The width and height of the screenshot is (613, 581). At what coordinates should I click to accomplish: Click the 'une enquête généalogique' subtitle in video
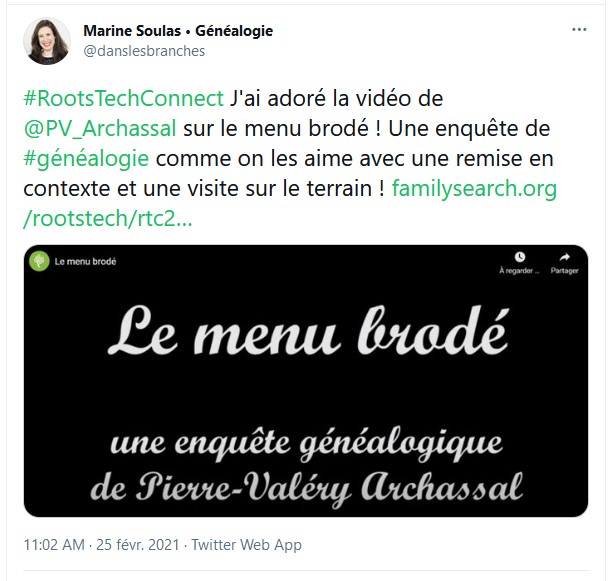(306, 444)
